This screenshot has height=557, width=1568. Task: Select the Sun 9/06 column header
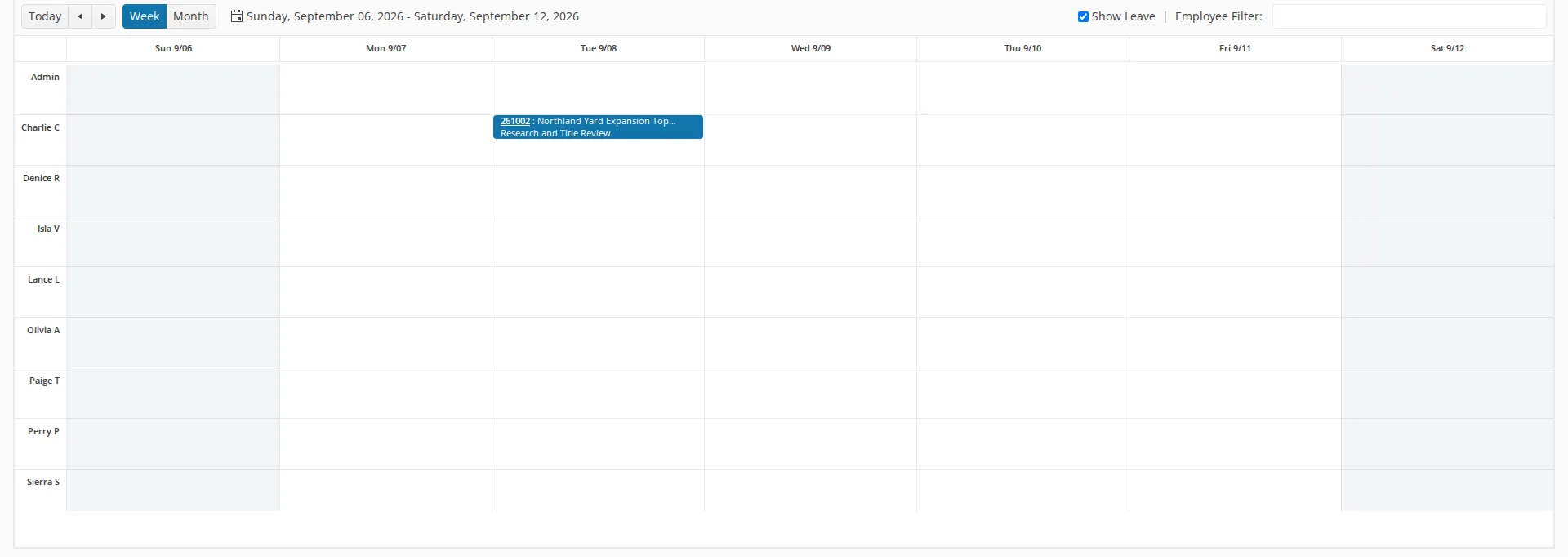(173, 48)
